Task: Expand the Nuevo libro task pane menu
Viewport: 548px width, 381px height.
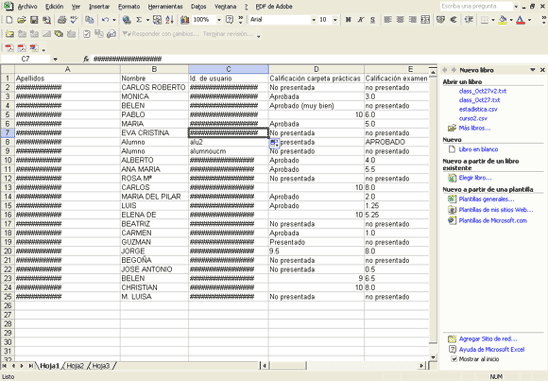Action: 532,70
